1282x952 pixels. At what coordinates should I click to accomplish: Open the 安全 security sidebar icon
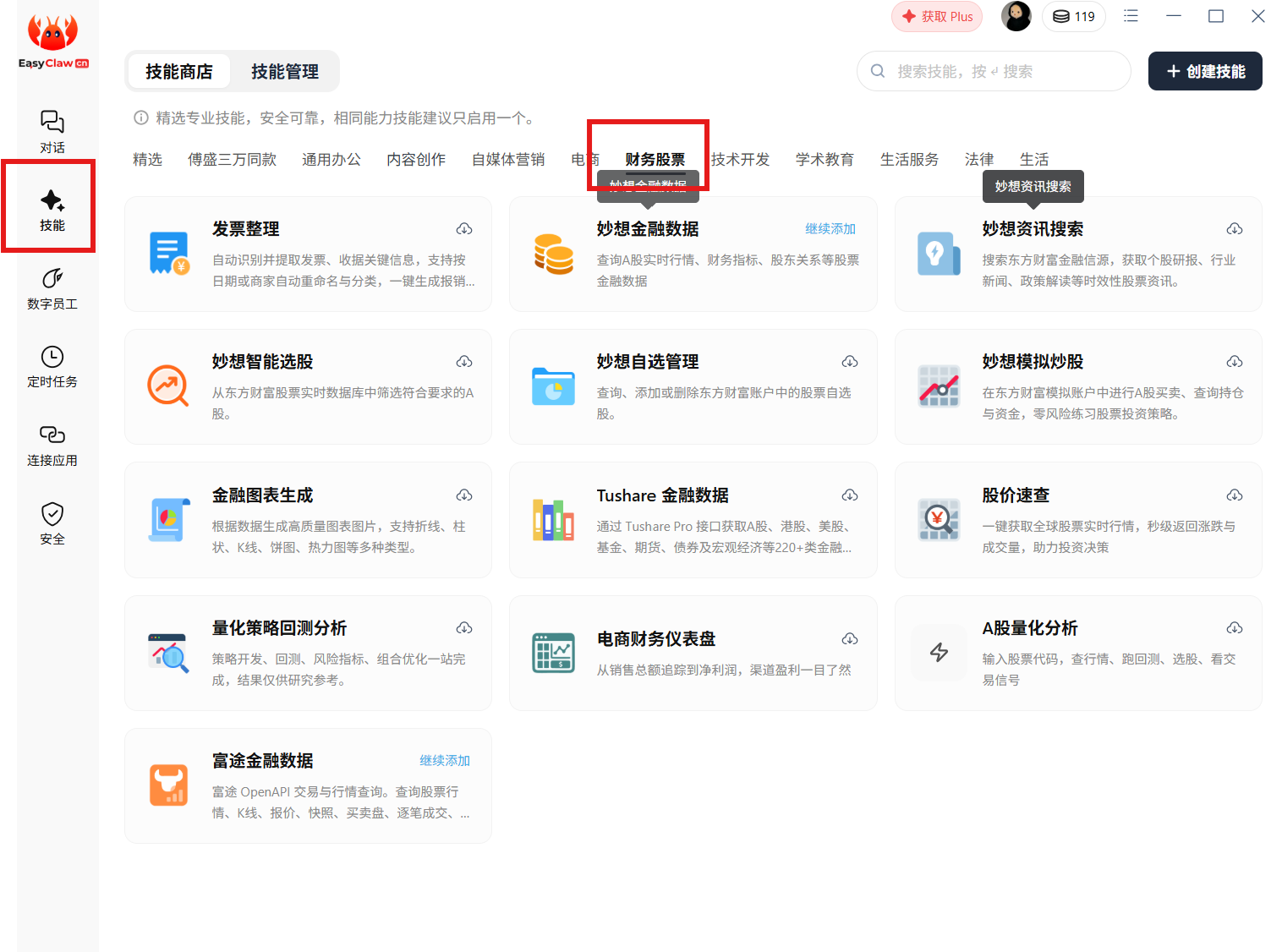[52, 523]
